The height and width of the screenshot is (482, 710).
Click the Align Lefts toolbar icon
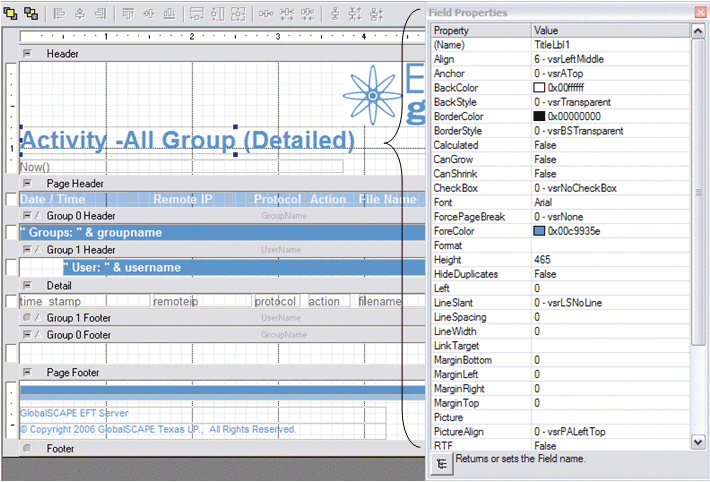pos(60,14)
